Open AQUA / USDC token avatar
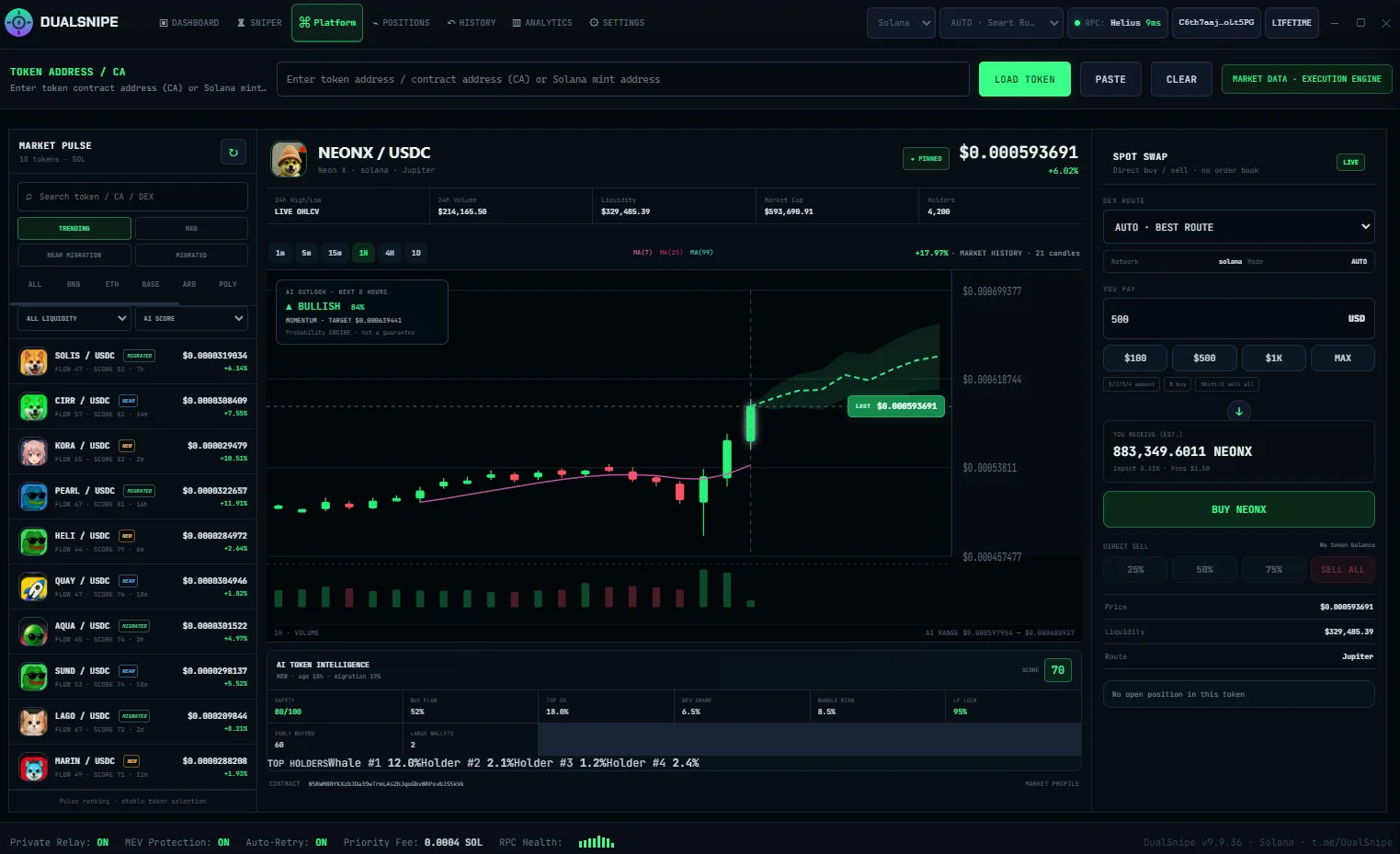The image size is (1400, 854). pos(34,632)
